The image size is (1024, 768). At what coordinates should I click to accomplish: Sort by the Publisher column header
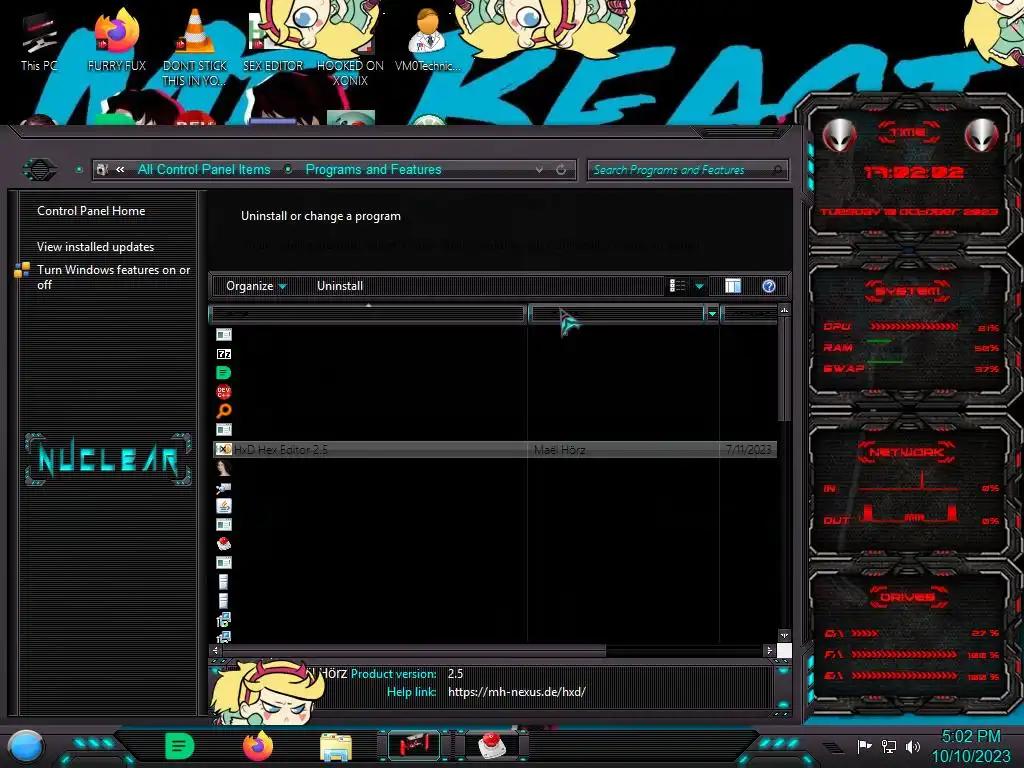[617, 314]
